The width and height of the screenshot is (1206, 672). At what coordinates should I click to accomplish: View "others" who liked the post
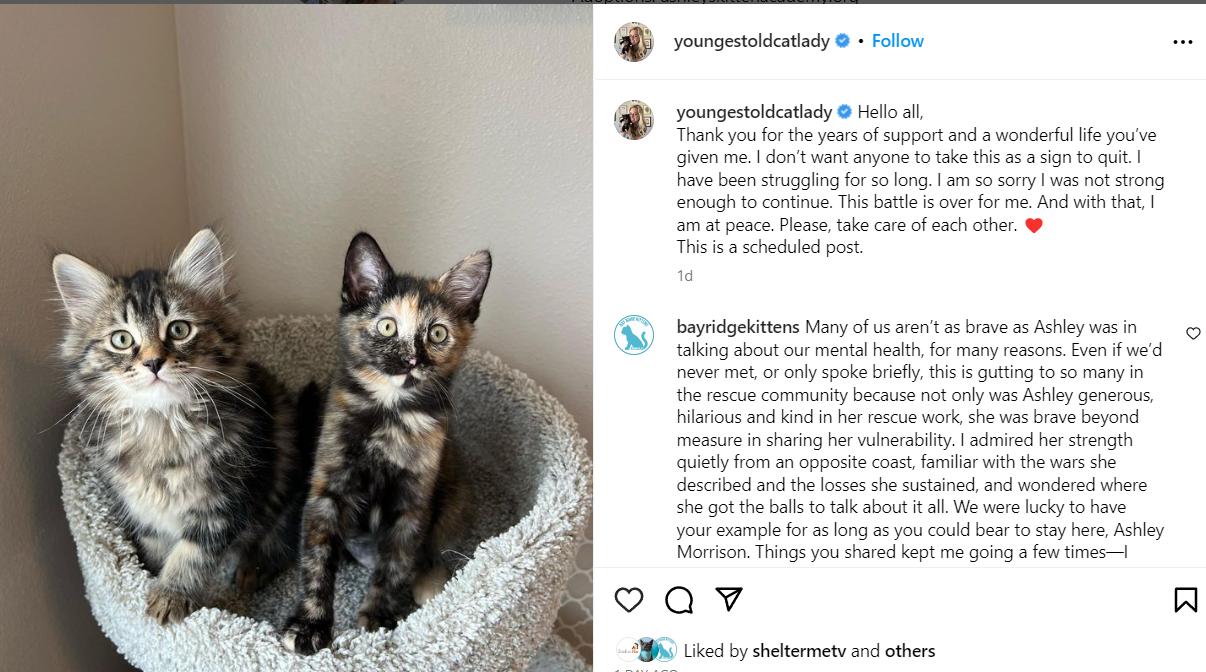click(x=909, y=651)
